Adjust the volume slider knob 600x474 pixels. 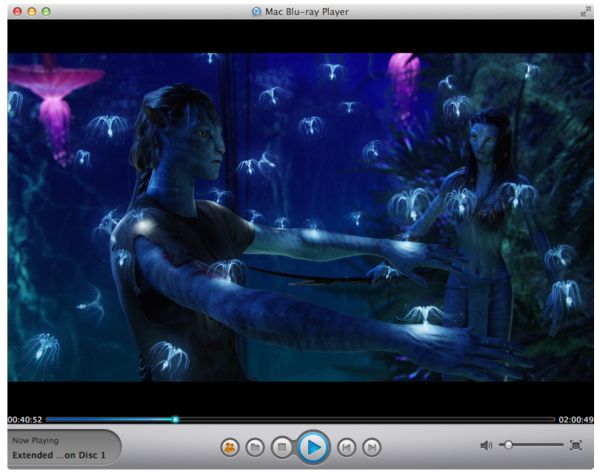point(508,445)
